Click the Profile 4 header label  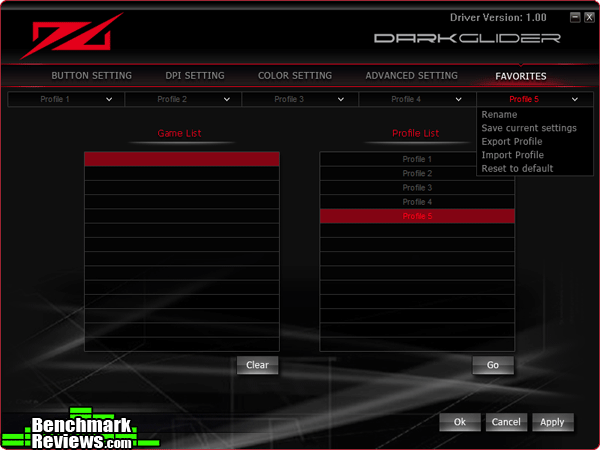pos(406,99)
